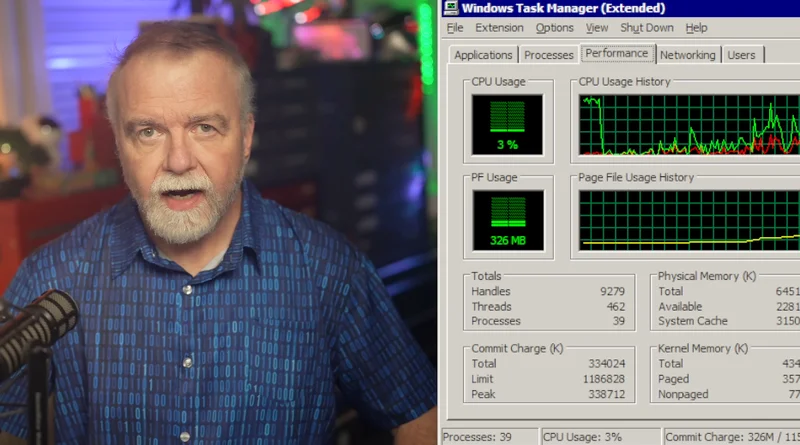Go to the Networking tab
Screen dimensions: 800x445
point(687,55)
